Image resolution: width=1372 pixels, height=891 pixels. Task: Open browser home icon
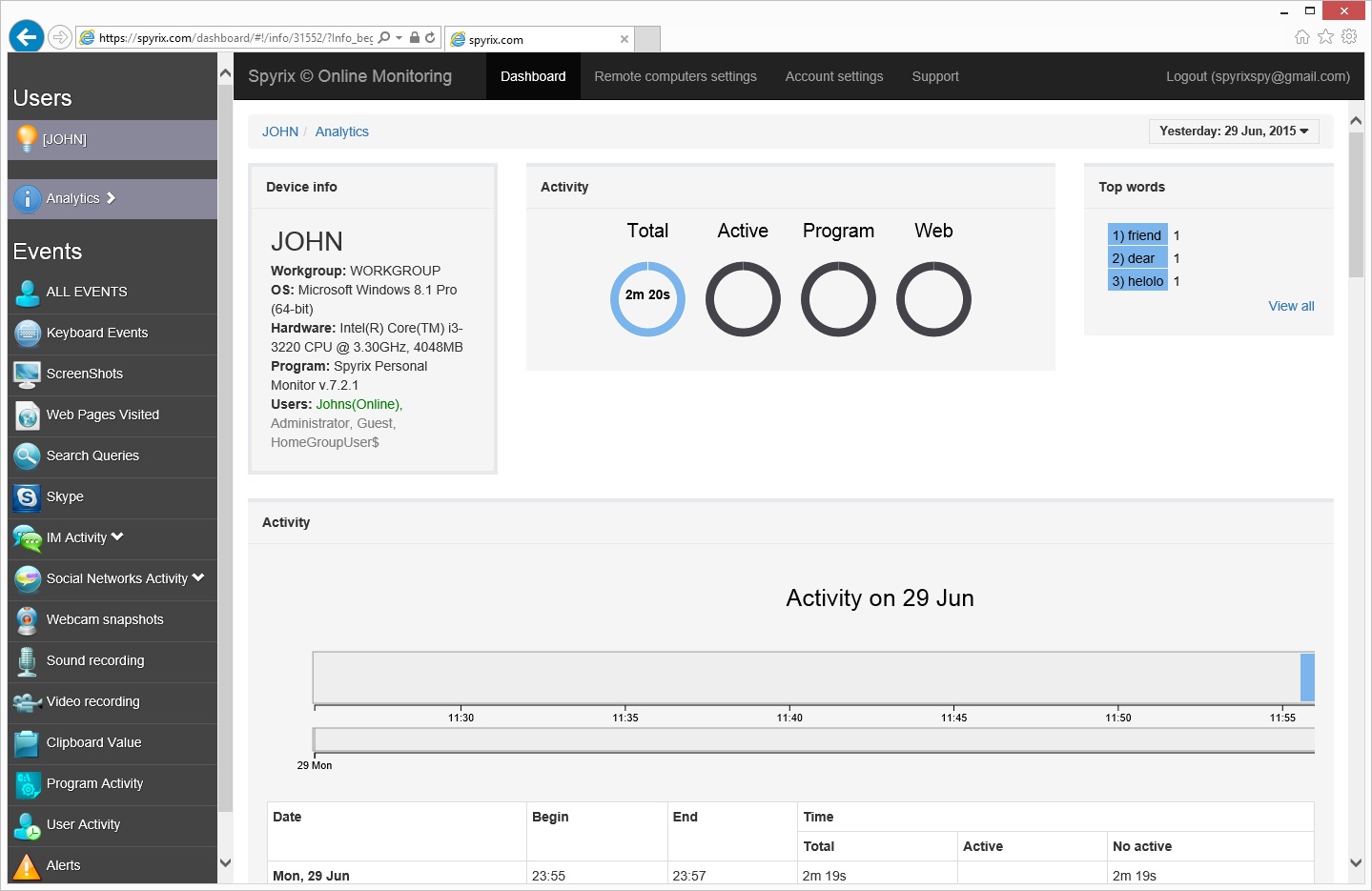tap(1302, 36)
